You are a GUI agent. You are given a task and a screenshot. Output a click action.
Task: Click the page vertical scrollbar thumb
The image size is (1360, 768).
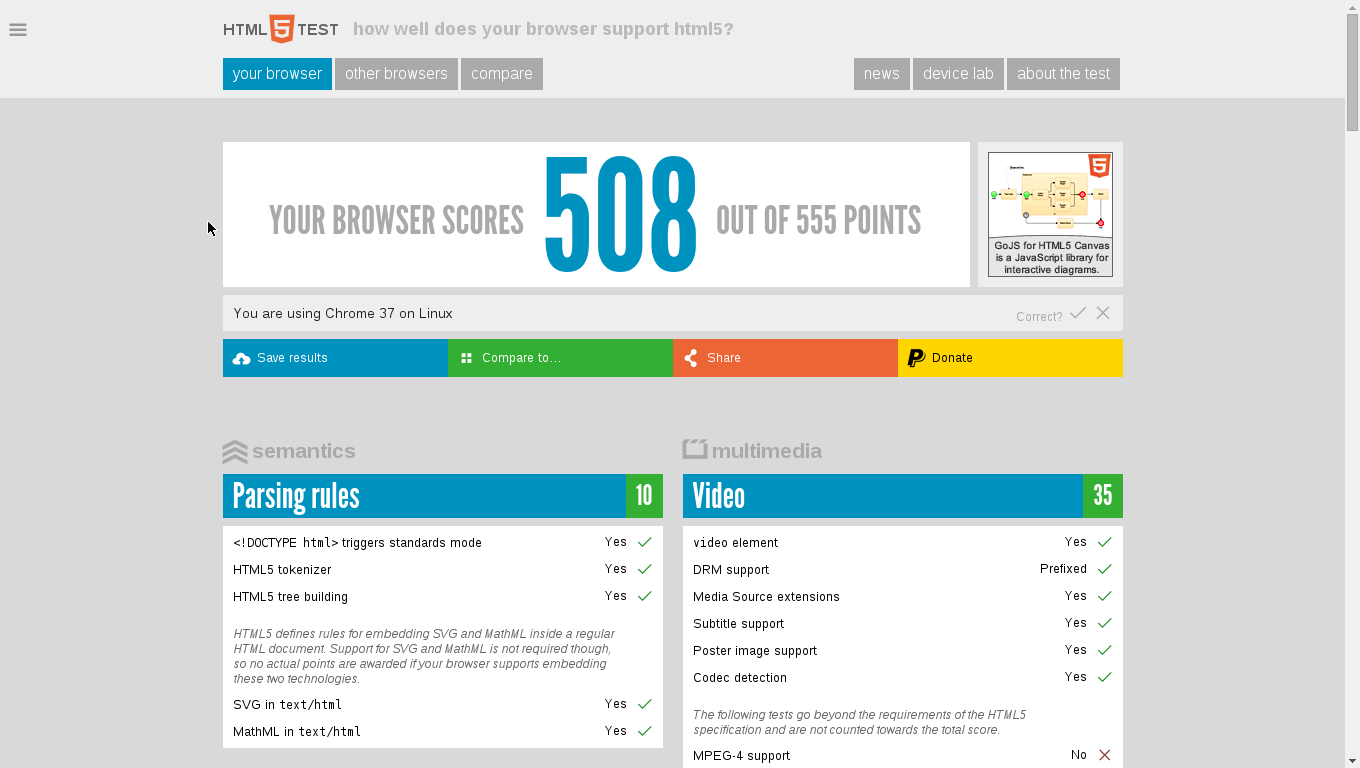pyautogui.click(x=1352, y=73)
